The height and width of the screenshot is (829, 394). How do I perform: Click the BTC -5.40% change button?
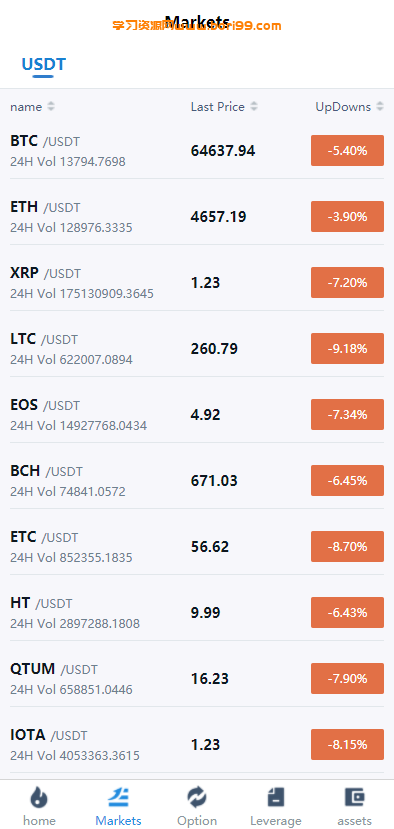pyautogui.click(x=347, y=151)
